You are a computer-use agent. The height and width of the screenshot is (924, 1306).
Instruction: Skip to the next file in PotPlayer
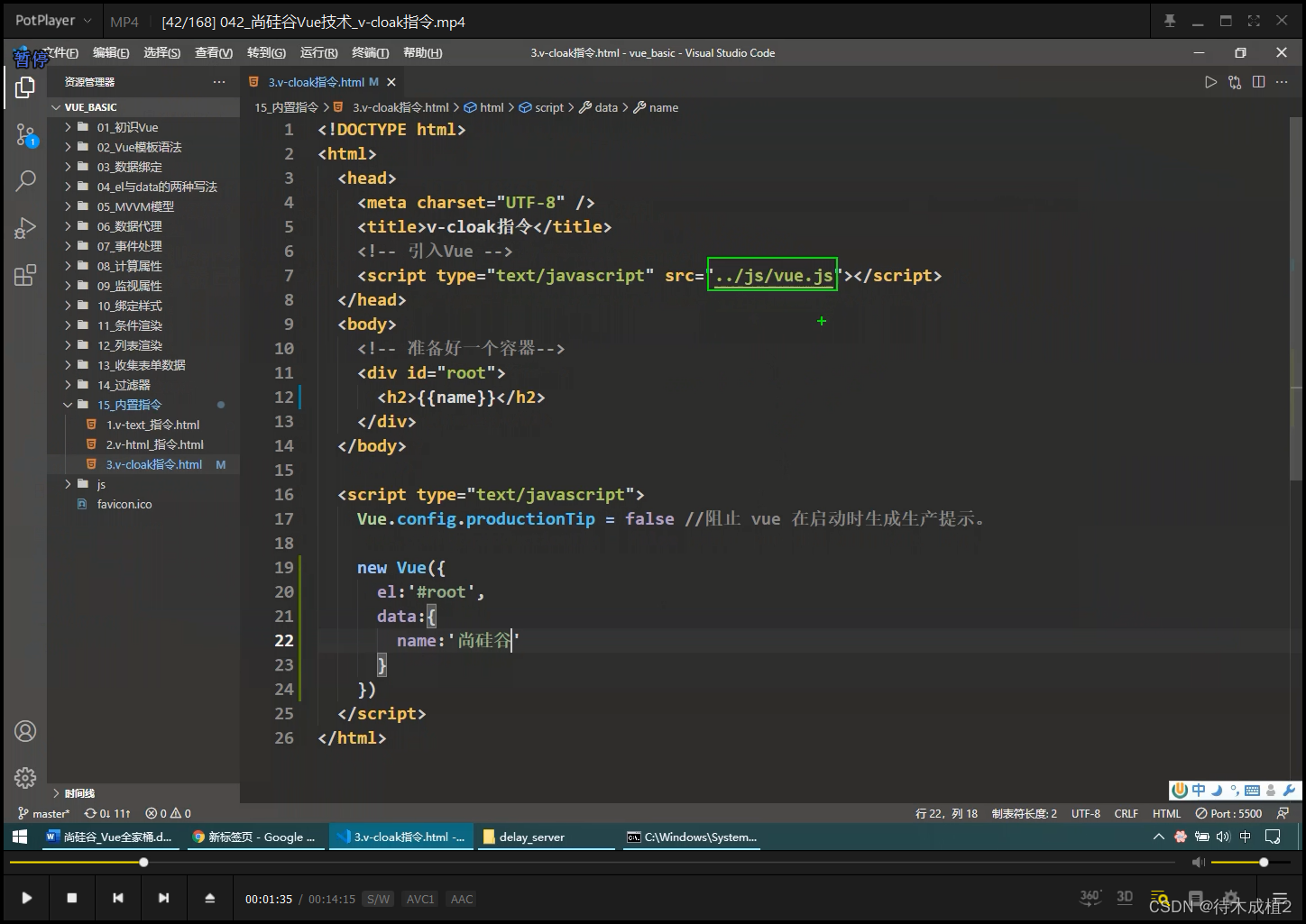pyautogui.click(x=163, y=898)
